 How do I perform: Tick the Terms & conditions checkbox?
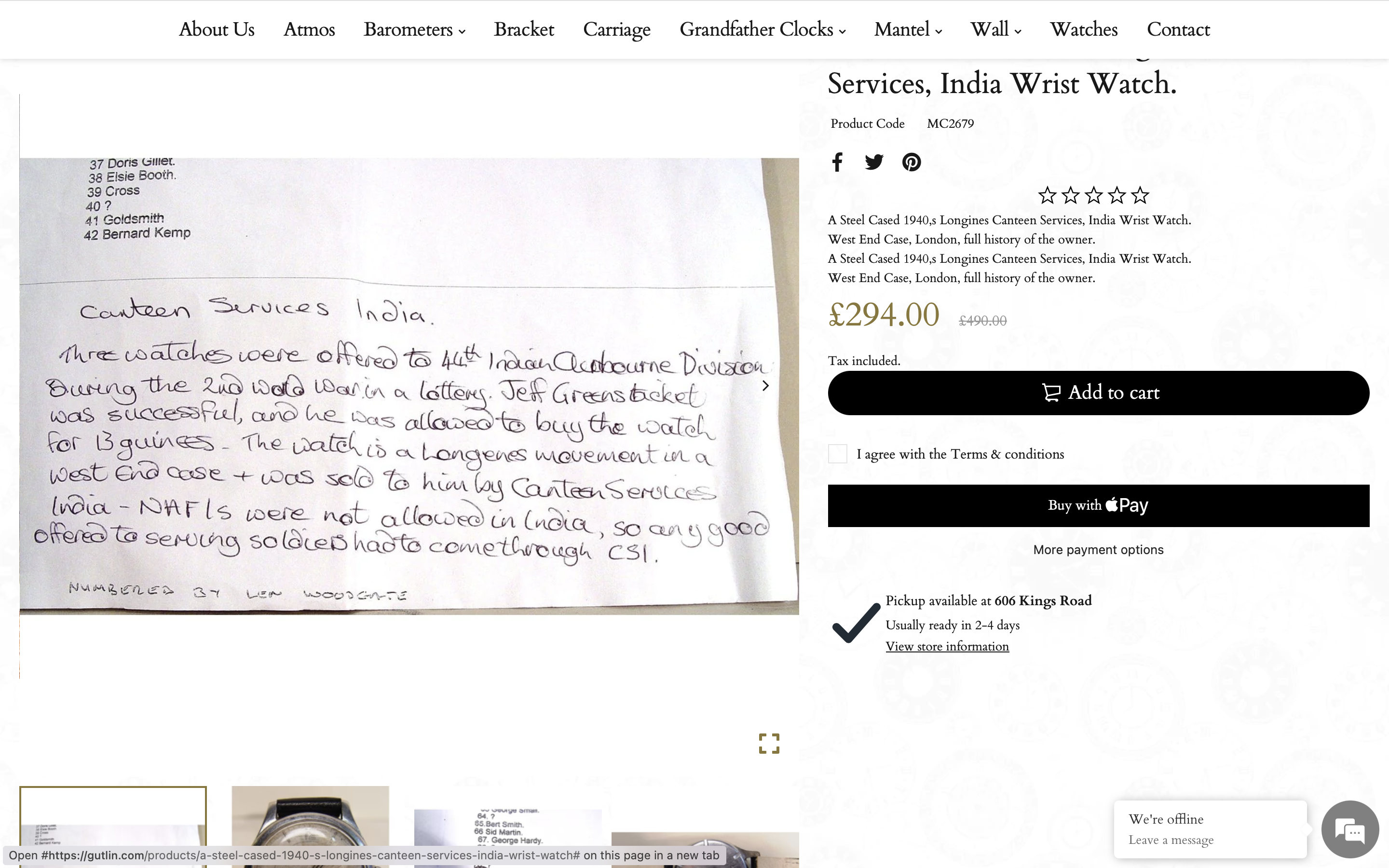(x=837, y=453)
